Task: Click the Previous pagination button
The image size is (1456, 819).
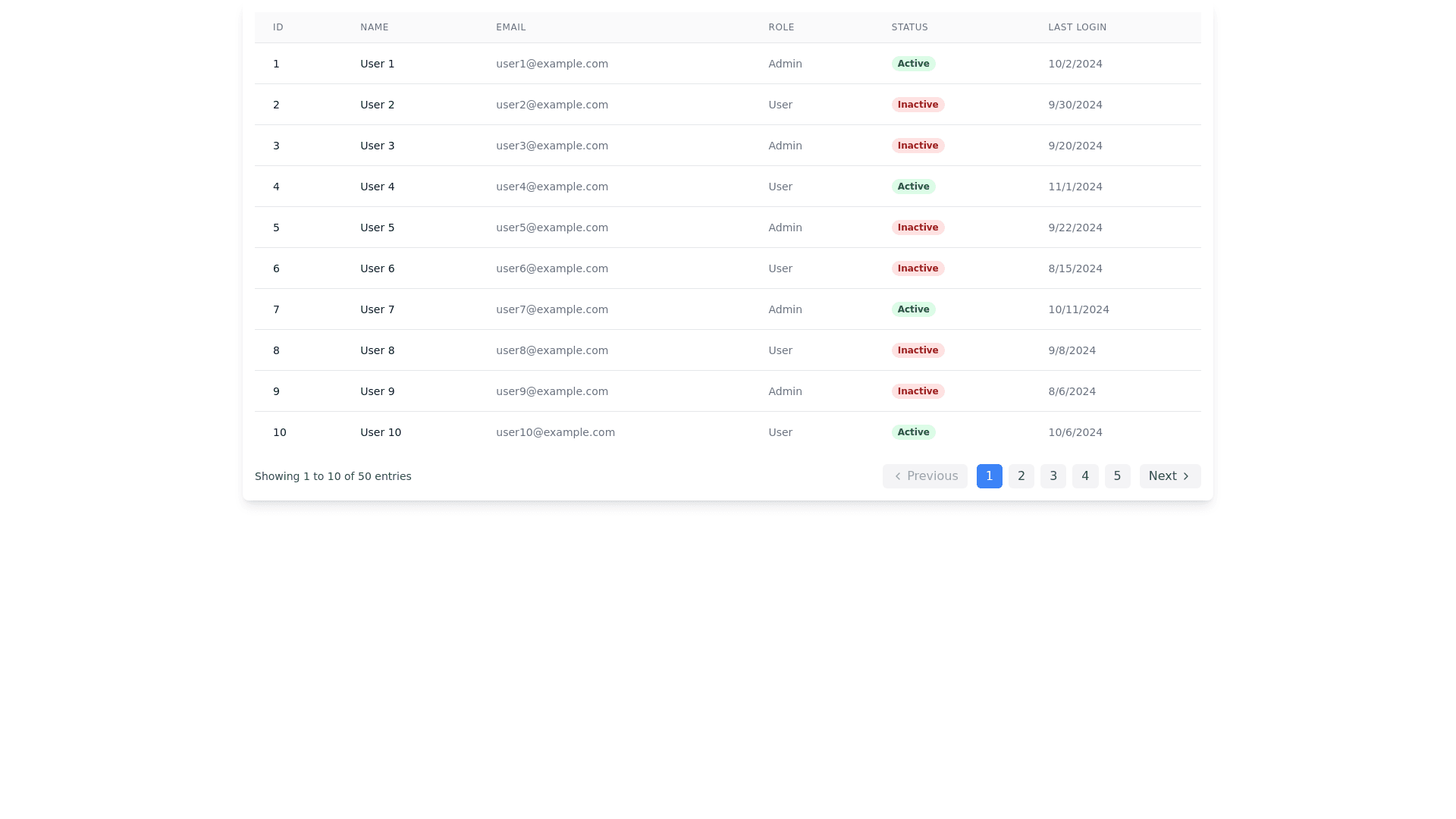Action: 924,476
